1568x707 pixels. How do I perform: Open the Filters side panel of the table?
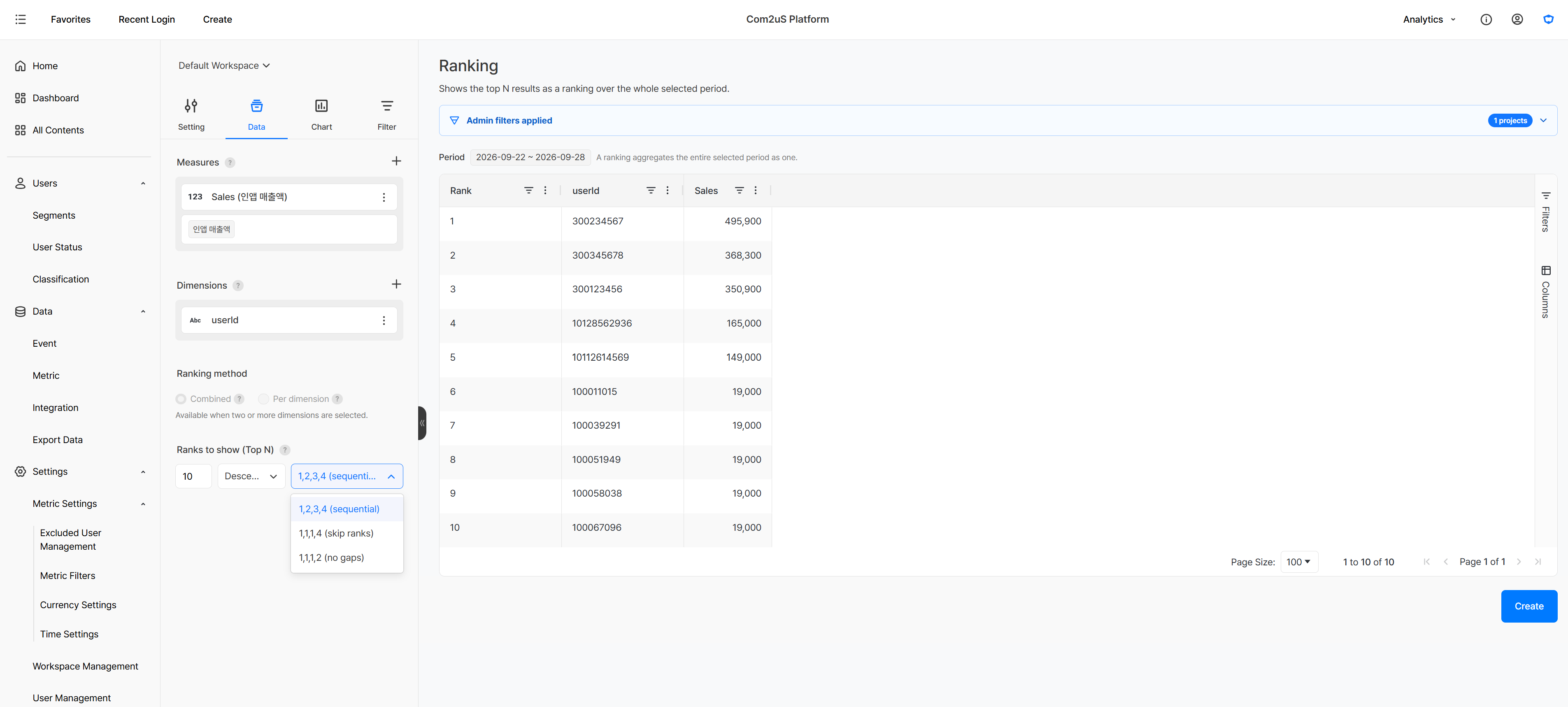[1545, 211]
